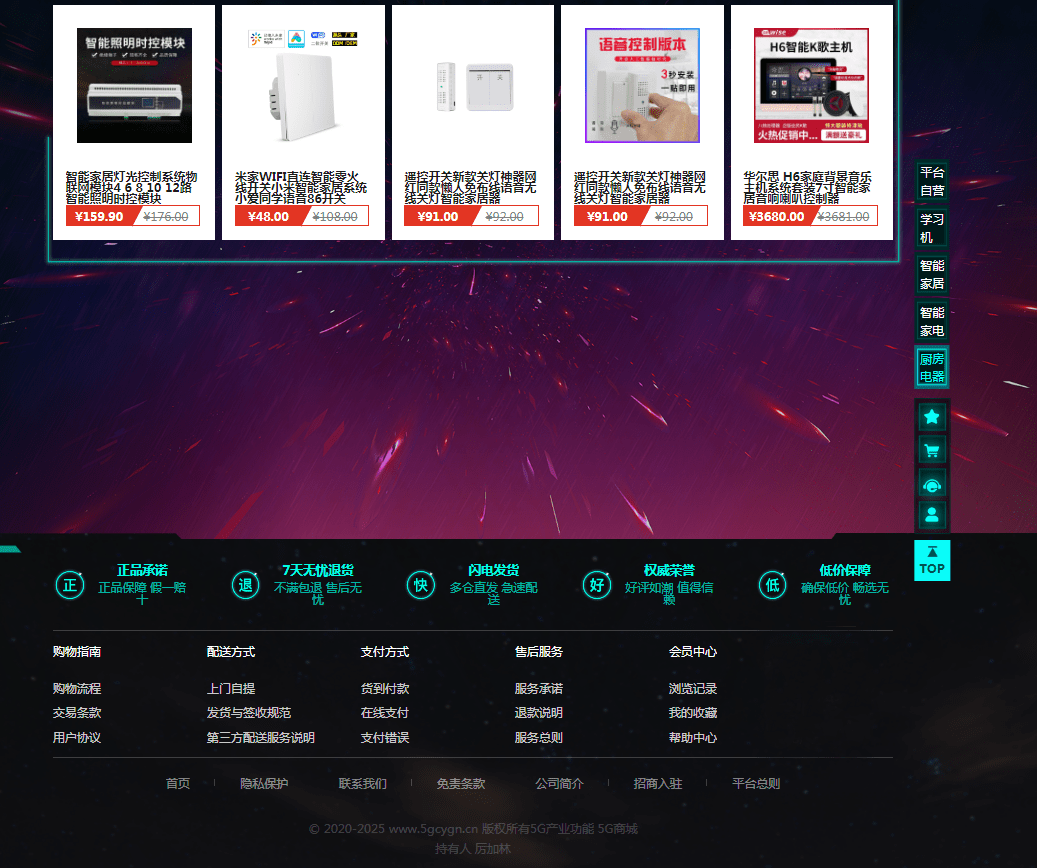The height and width of the screenshot is (868, 1037).
Task: Open the 支付错误 footer link
Action: click(385, 738)
